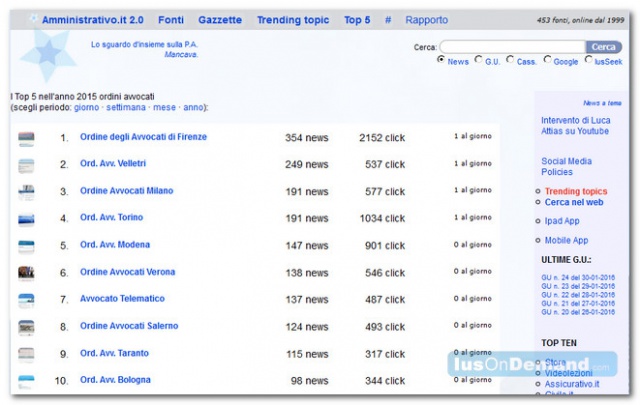Screen dimensions: 640x405
Task: Click the Cerca search button
Action: tap(604, 47)
